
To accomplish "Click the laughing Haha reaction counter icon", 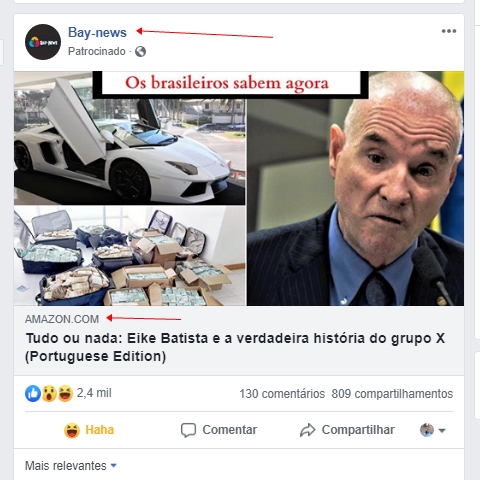I will click(65, 394).
